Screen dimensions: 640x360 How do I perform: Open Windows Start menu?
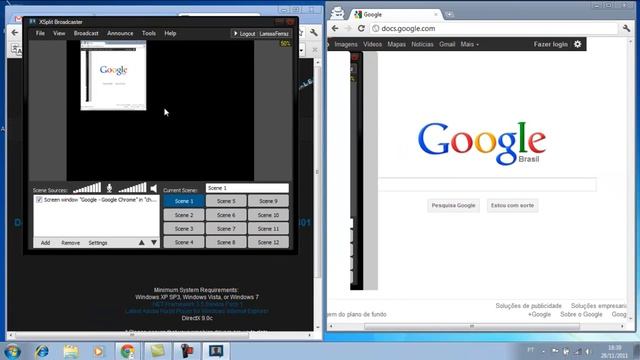(12, 351)
